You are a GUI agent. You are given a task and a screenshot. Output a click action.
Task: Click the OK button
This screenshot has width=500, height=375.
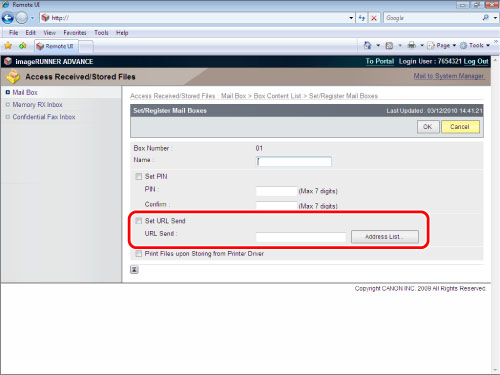(x=428, y=127)
